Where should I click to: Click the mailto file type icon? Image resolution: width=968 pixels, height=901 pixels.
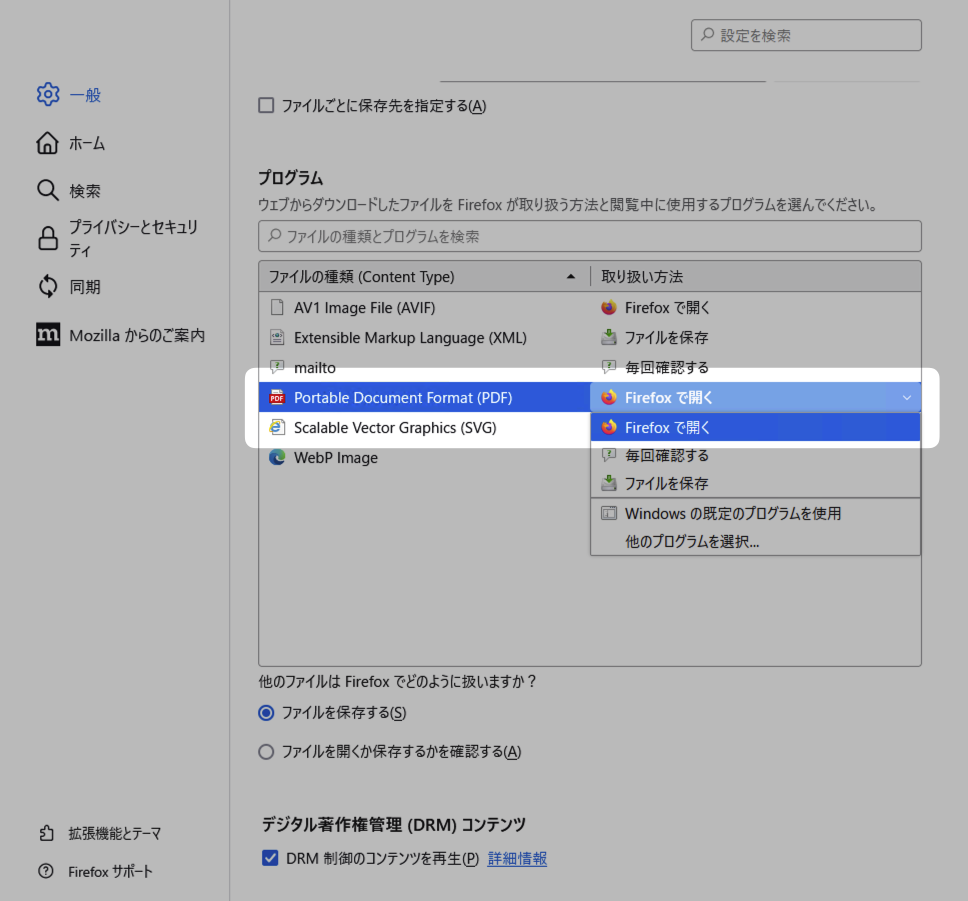click(277, 367)
